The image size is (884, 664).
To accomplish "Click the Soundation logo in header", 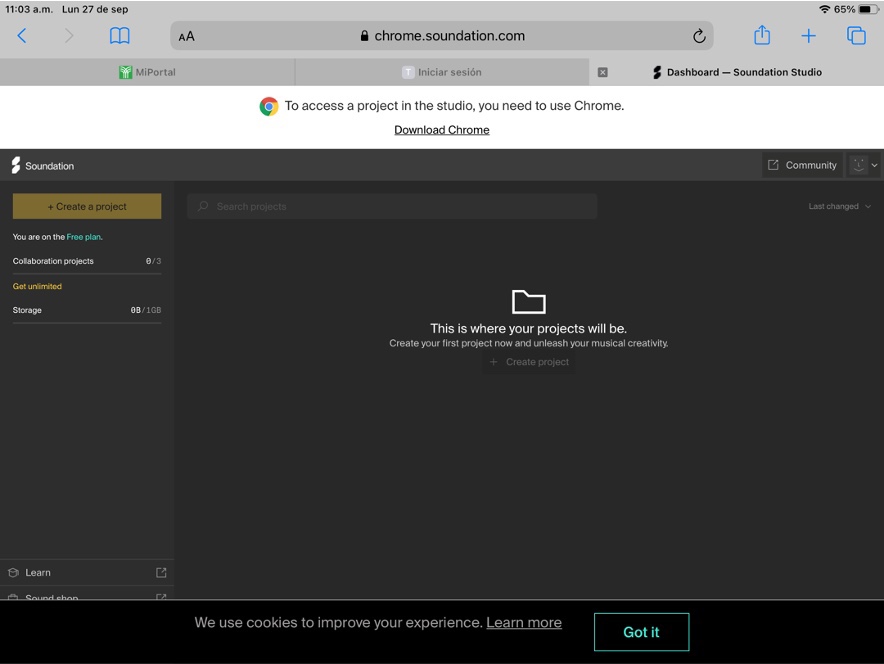I will (42, 166).
